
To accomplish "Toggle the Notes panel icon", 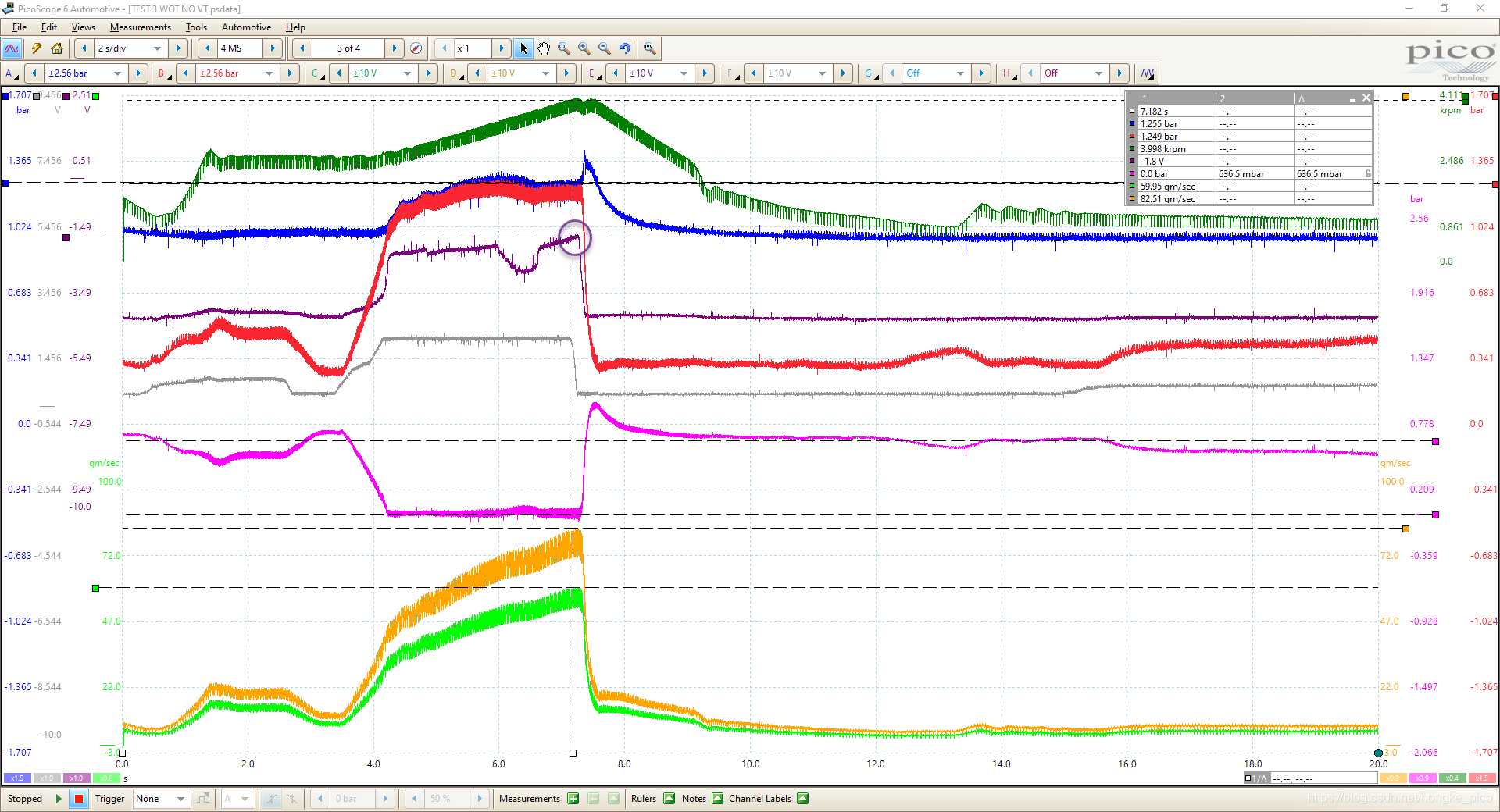I will click(718, 799).
